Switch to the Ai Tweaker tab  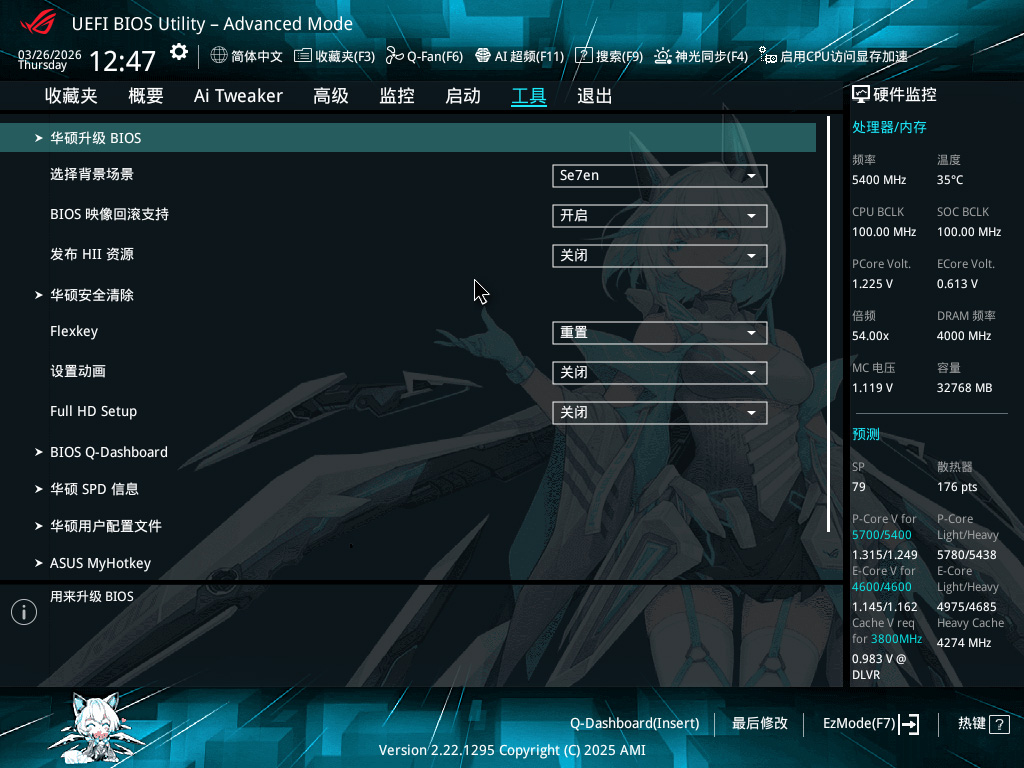click(x=238, y=96)
